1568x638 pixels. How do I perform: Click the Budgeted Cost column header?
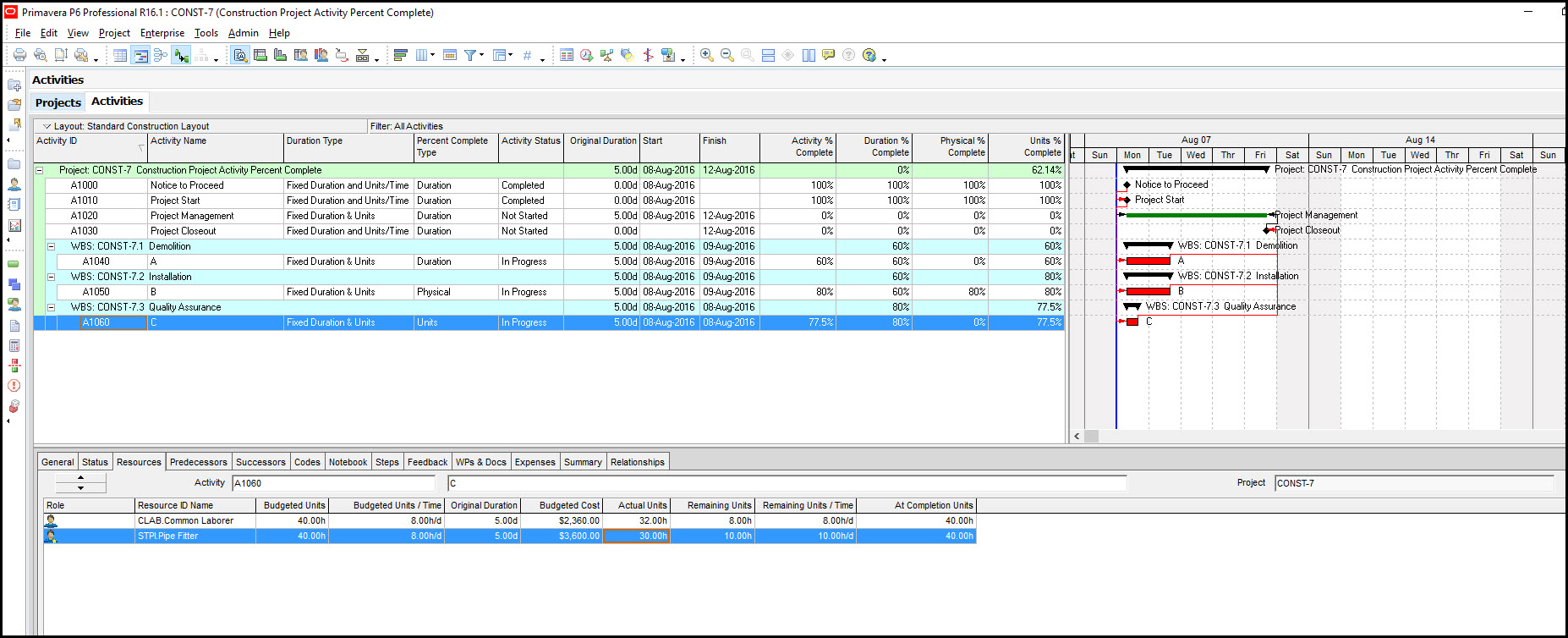pos(562,505)
